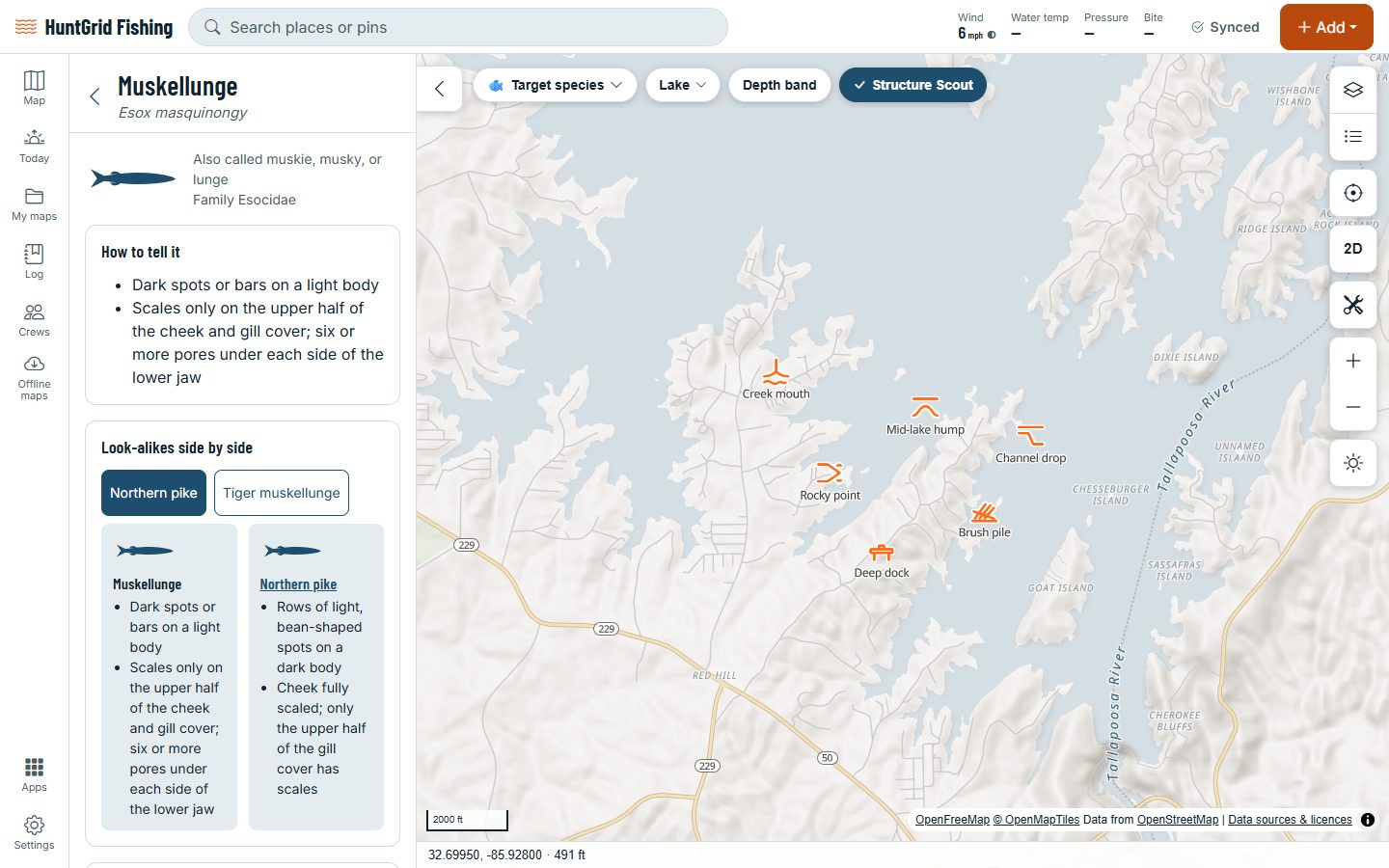Open Data sources & licences link

click(x=1290, y=820)
